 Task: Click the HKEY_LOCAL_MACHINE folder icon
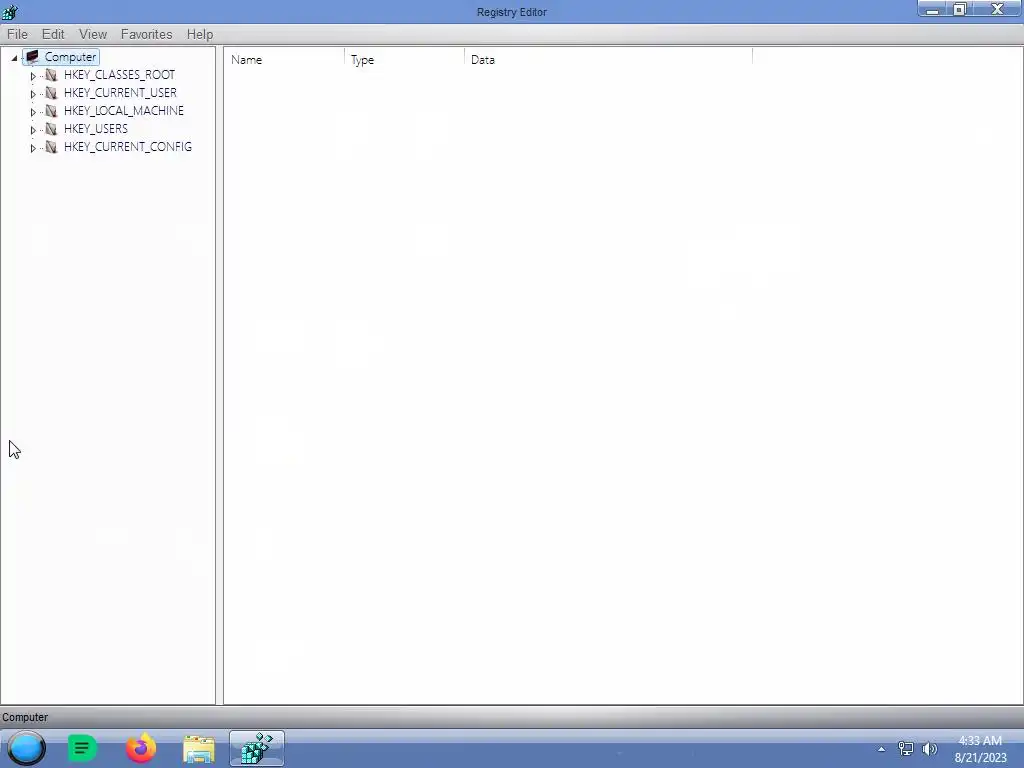52,111
